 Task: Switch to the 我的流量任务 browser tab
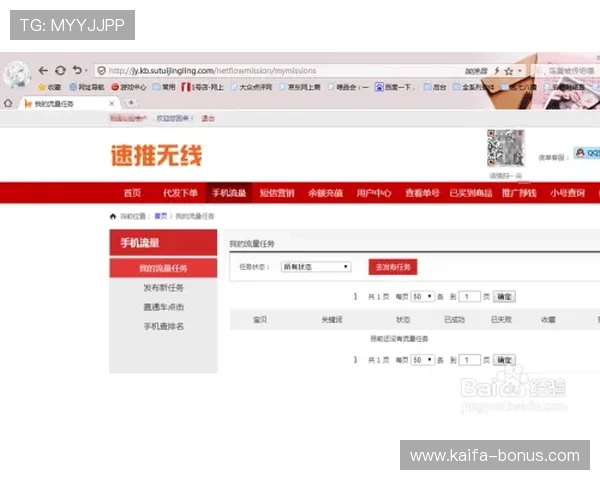pos(69,104)
